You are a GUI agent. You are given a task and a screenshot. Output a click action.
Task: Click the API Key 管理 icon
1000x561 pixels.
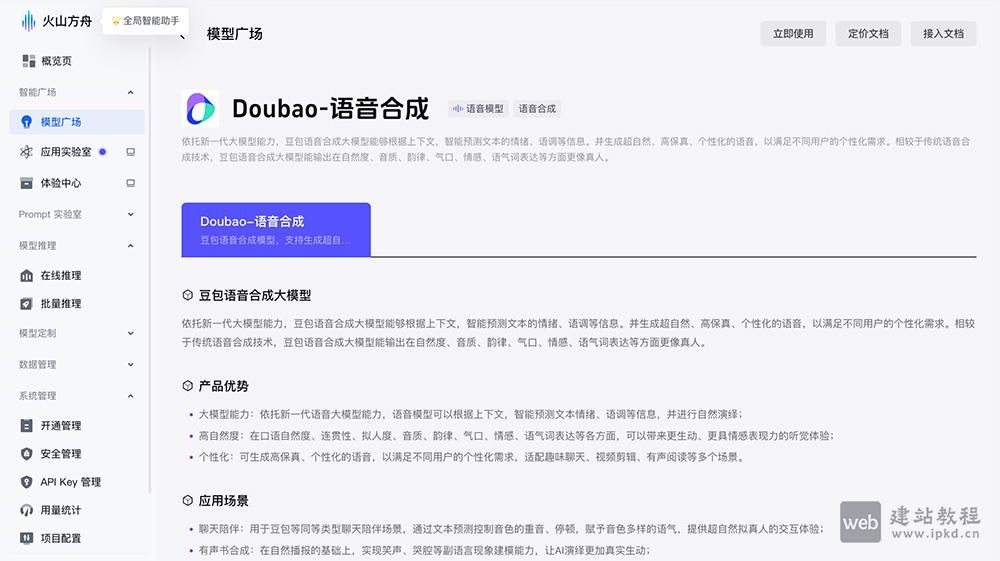[26, 482]
